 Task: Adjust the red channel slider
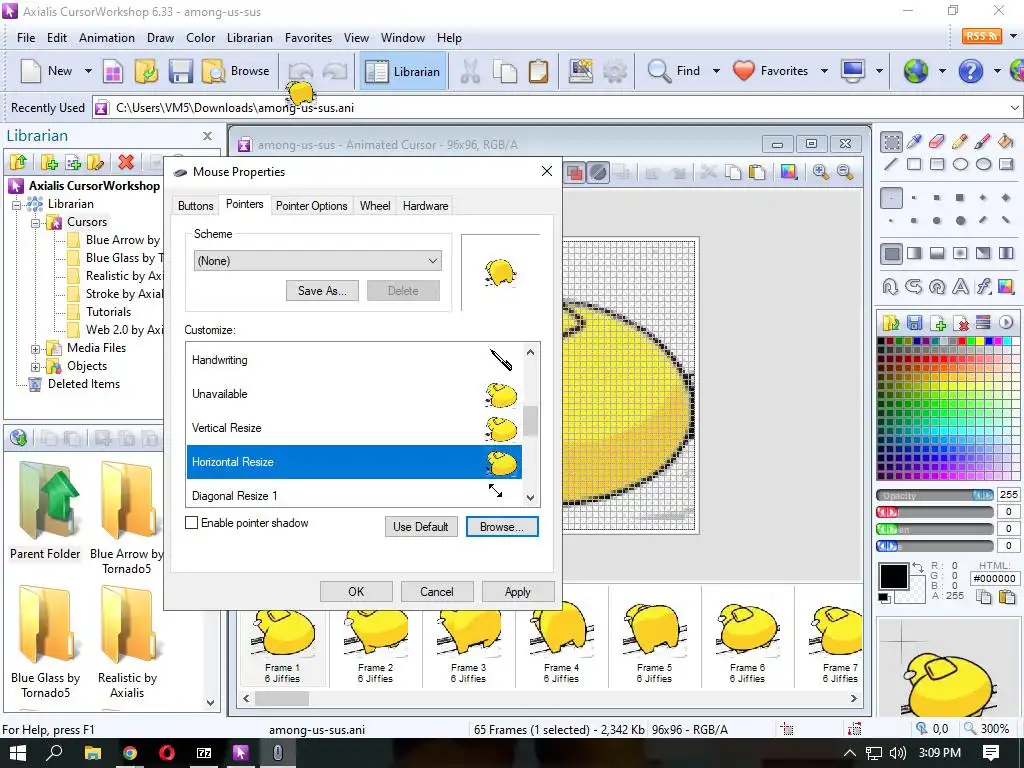(935, 512)
